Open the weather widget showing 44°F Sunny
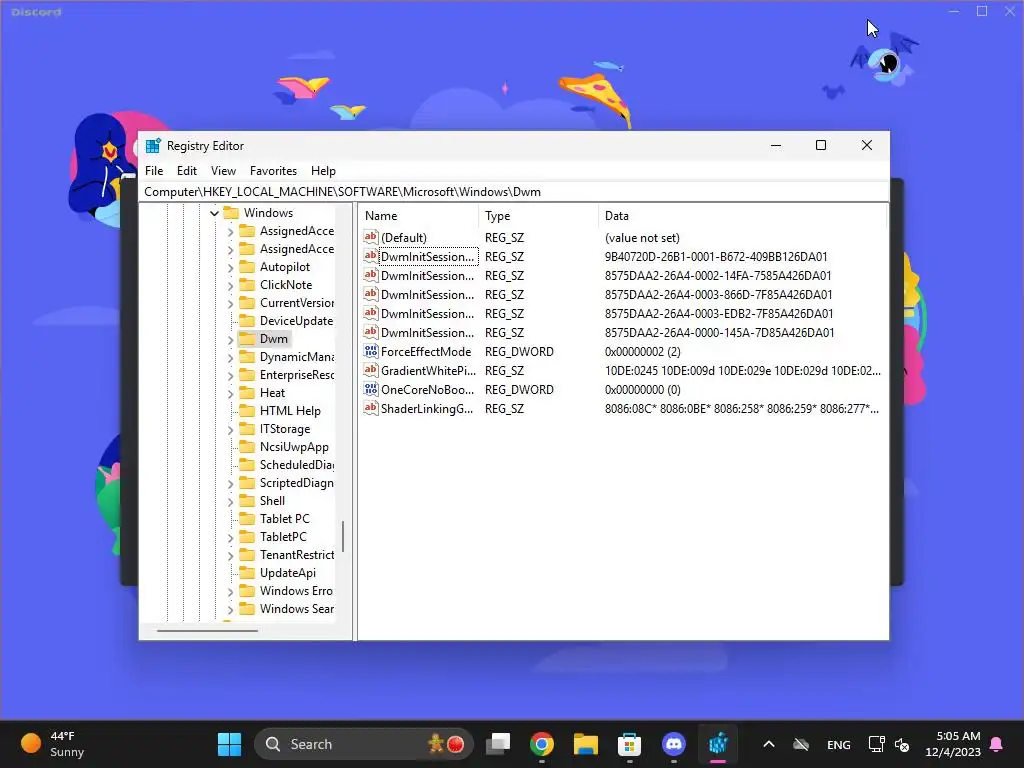 tap(54, 744)
